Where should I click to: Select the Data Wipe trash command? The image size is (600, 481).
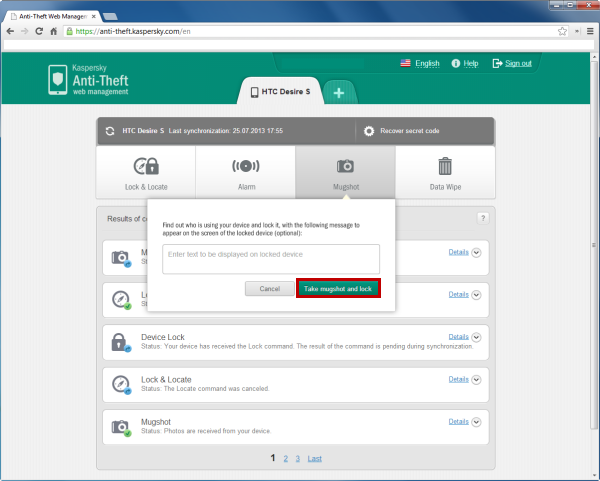pos(445,172)
